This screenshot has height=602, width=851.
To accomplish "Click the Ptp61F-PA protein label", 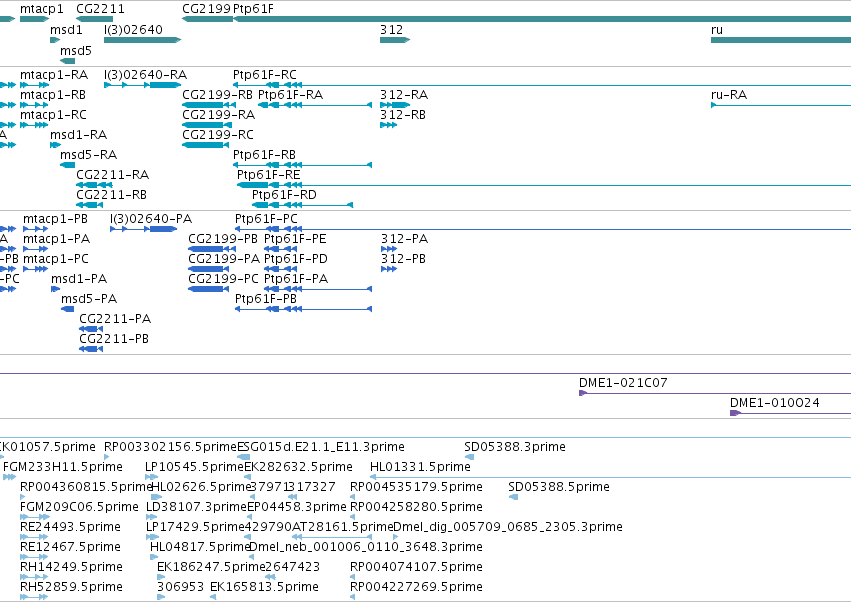I will 296,280.
